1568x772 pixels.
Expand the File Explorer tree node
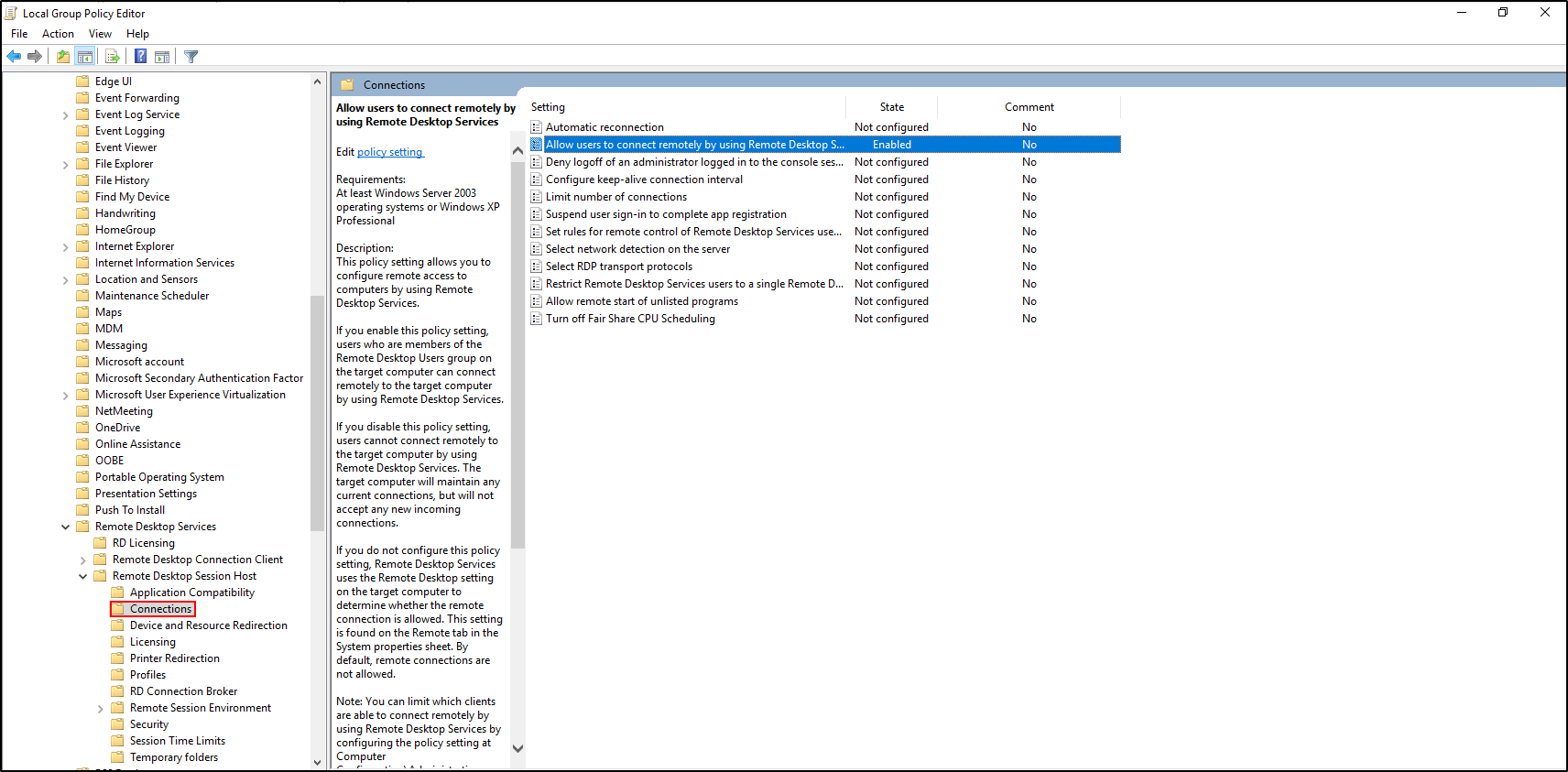65,165
